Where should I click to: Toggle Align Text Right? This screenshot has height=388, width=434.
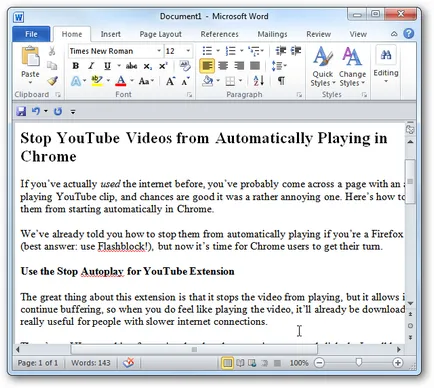click(239, 66)
